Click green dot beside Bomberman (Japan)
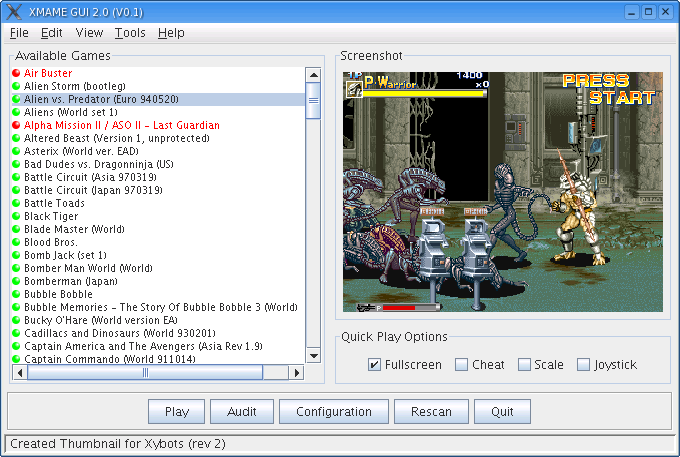The height and width of the screenshot is (457, 680). 16,281
